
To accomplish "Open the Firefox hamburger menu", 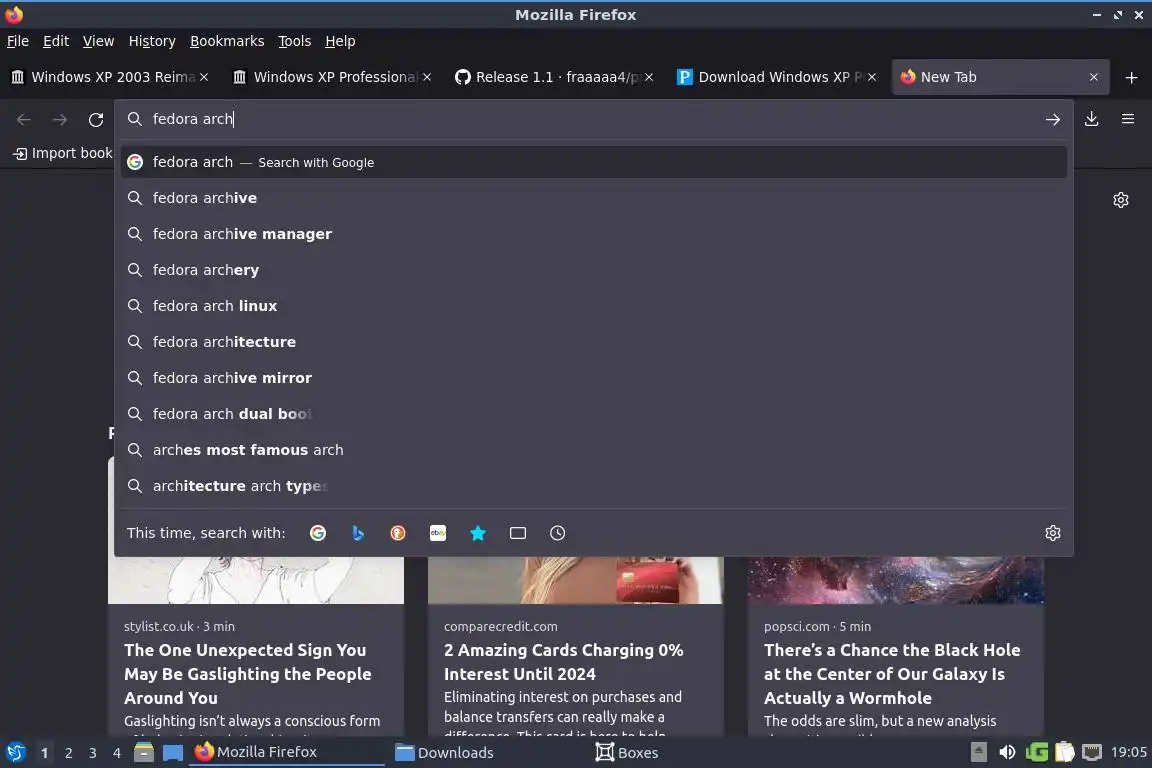I will point(1128,119).
